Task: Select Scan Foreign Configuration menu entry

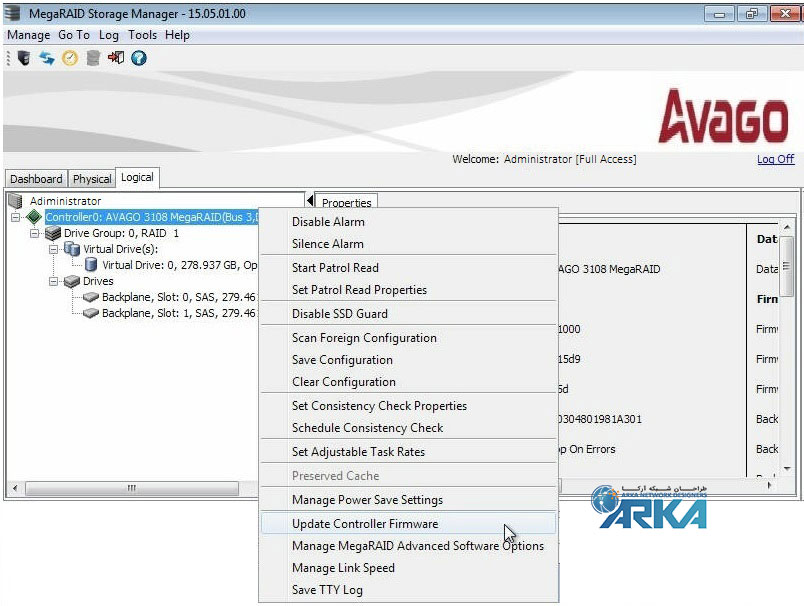Action: 365,338
